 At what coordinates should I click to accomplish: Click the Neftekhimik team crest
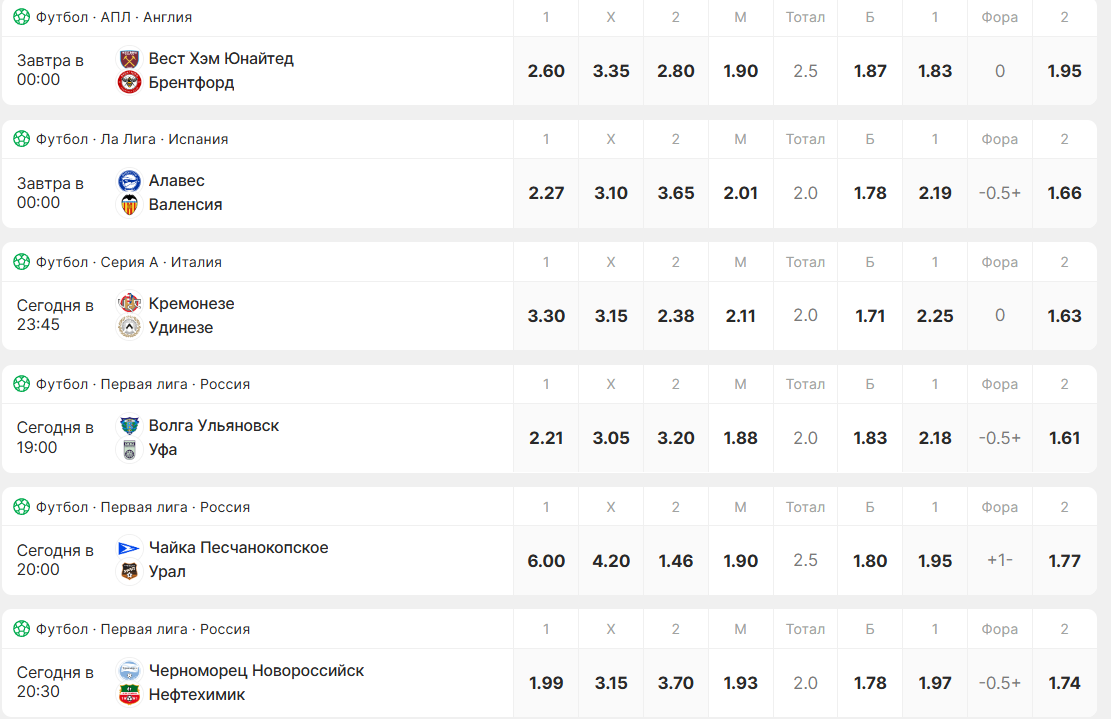(129, 694)
